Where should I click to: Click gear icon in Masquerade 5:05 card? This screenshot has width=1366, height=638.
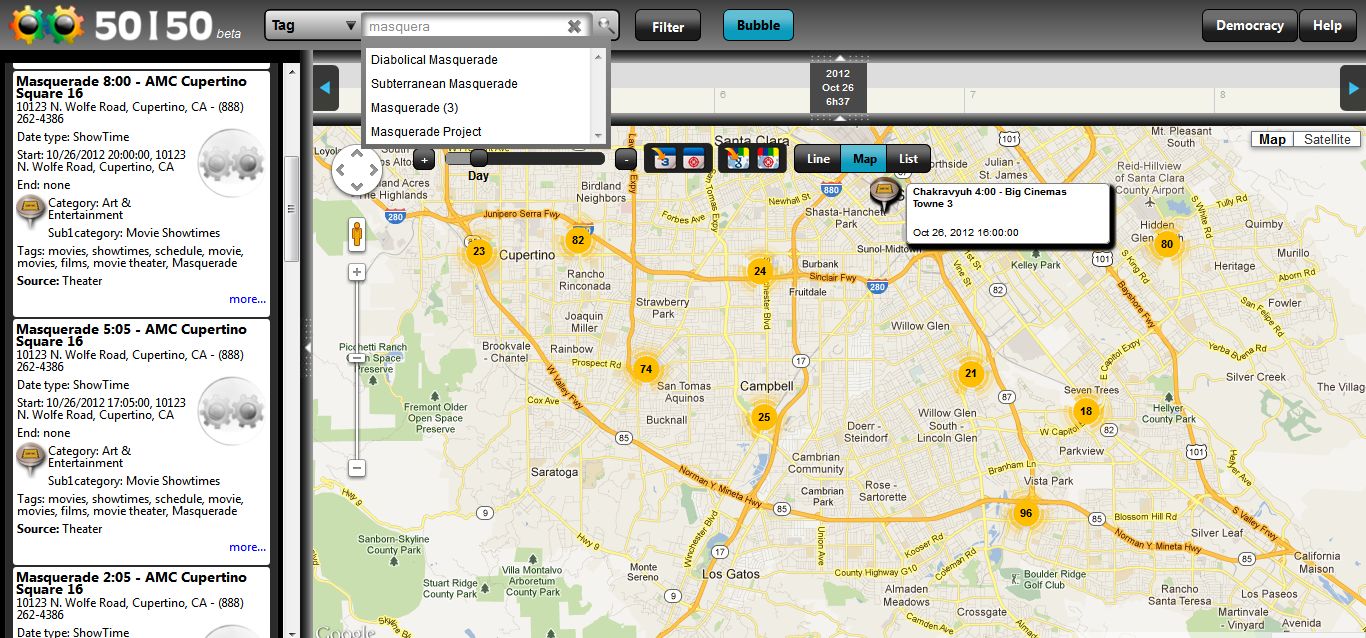click(232, 410)
